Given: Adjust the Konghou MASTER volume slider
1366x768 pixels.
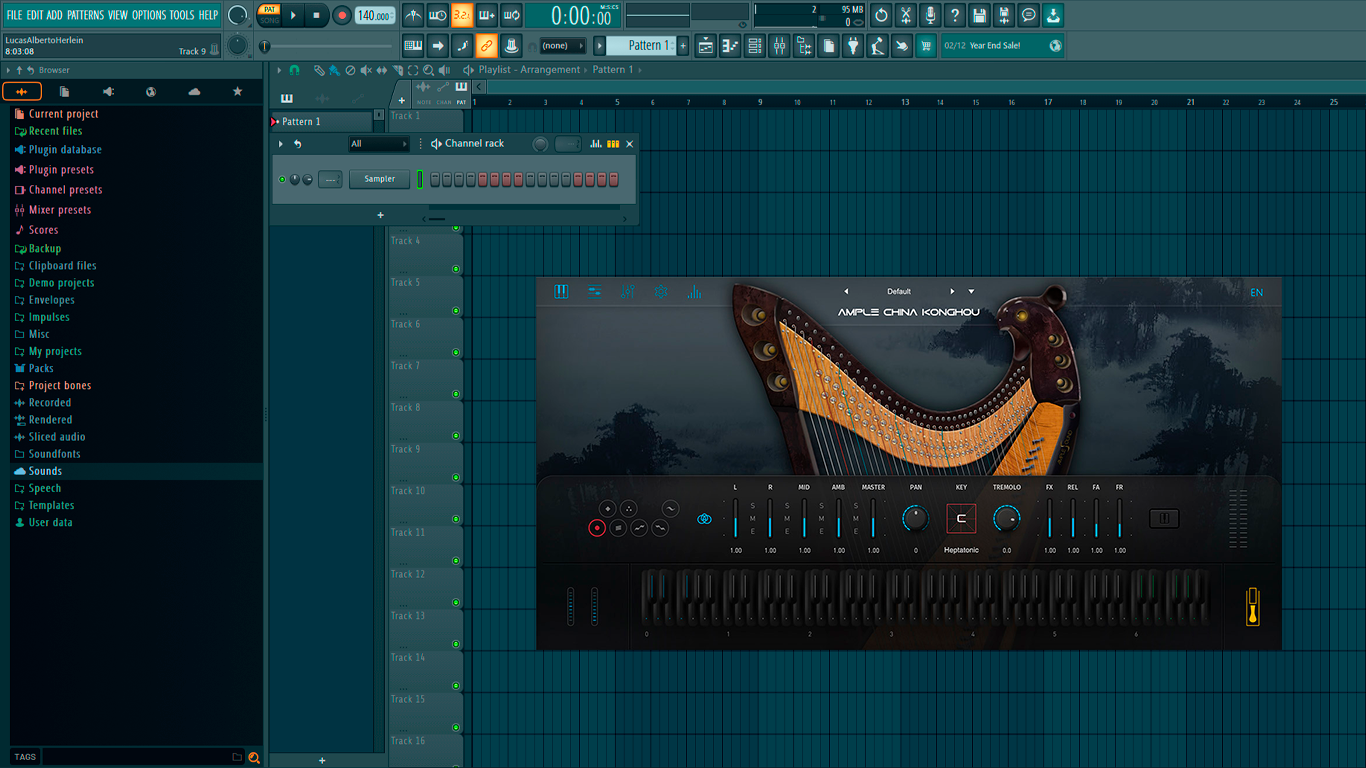Looking at the screenshot, I should (x=873, y=519).
